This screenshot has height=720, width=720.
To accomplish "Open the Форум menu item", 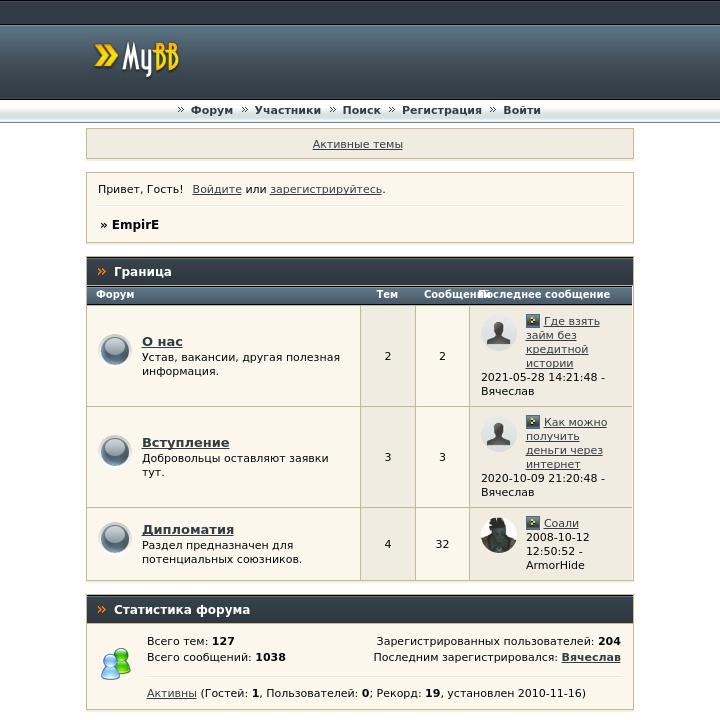I will click(x=212, y=110).
